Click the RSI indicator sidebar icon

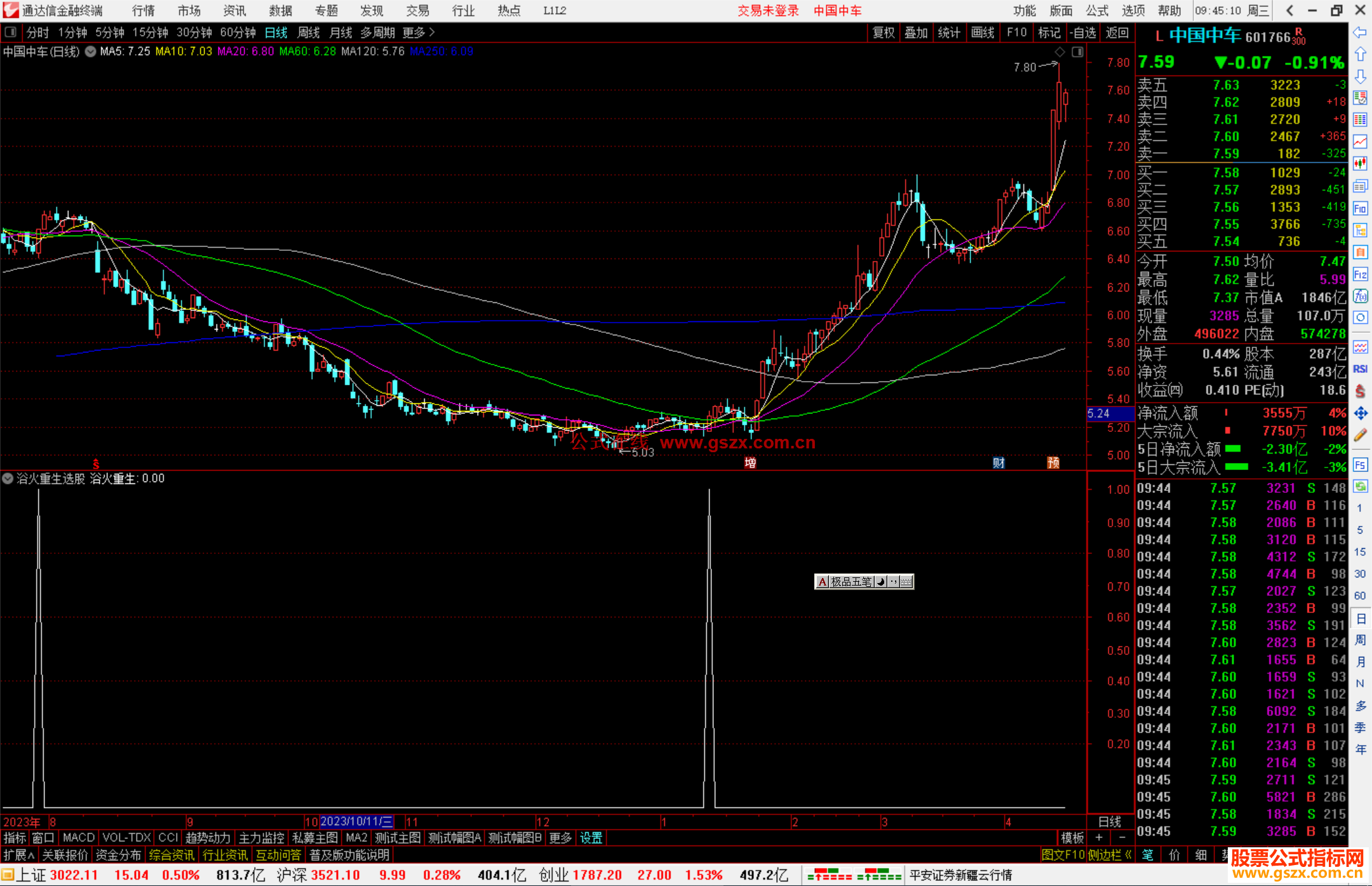point(1360,369)
